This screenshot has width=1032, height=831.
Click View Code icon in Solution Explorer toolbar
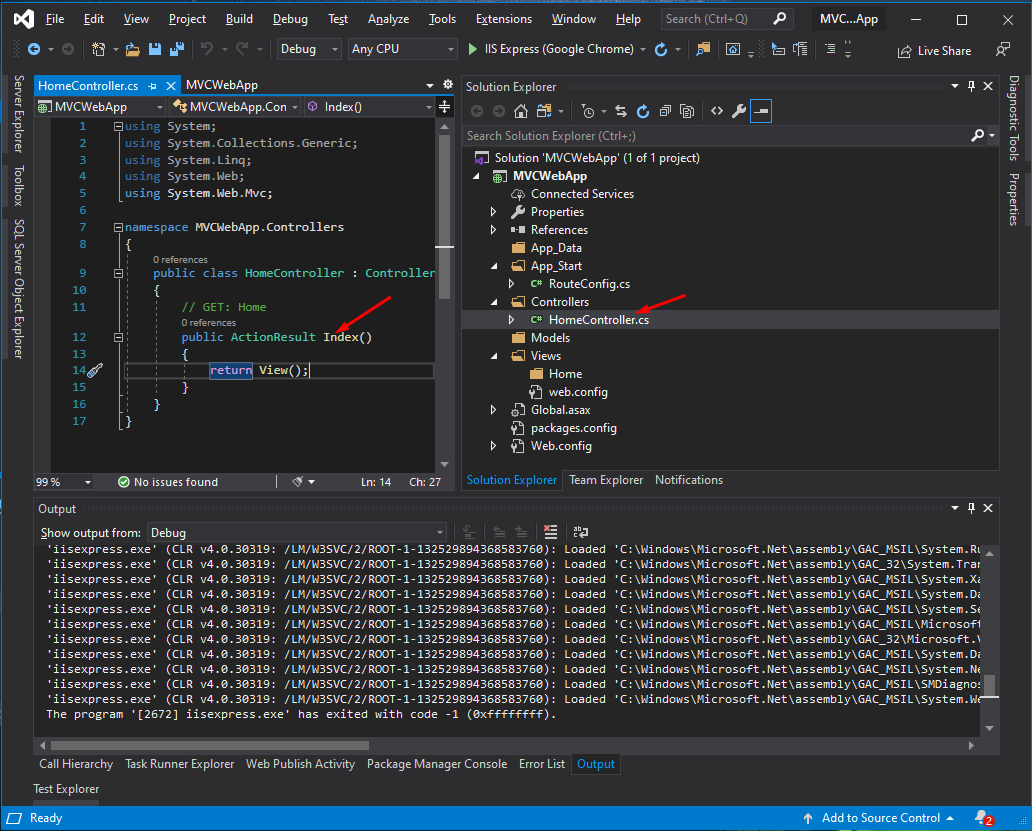pos(717,111)
